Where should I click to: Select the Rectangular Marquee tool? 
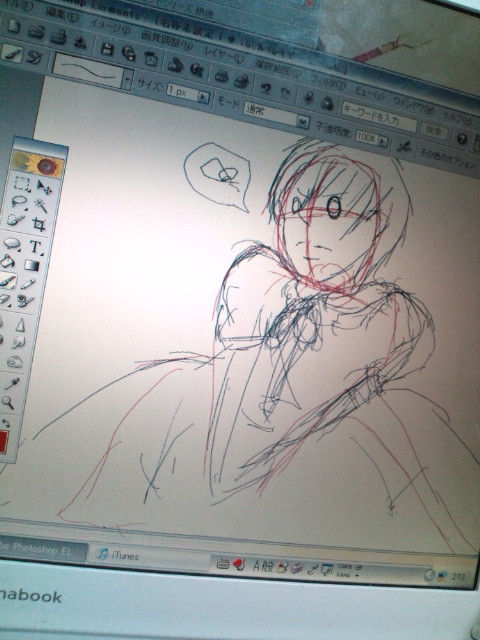coord(21,184)
